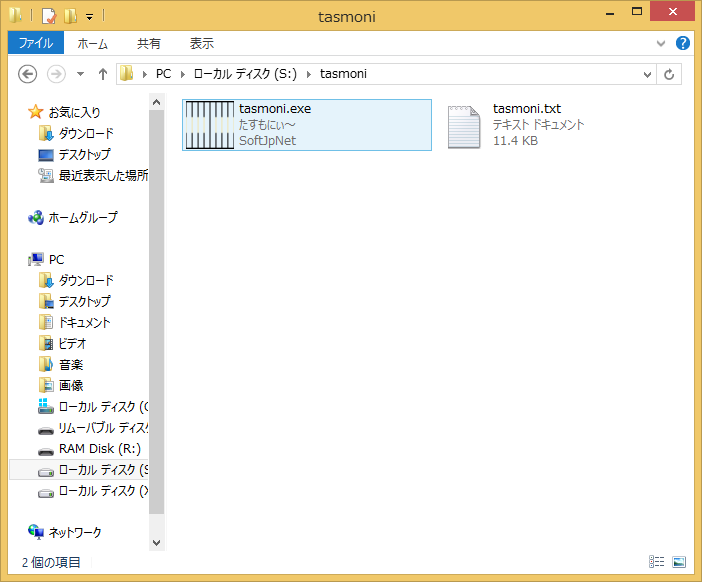The image size is (702, 582).
Task: Click the ドキュメント folder icon
Action: 46,322
